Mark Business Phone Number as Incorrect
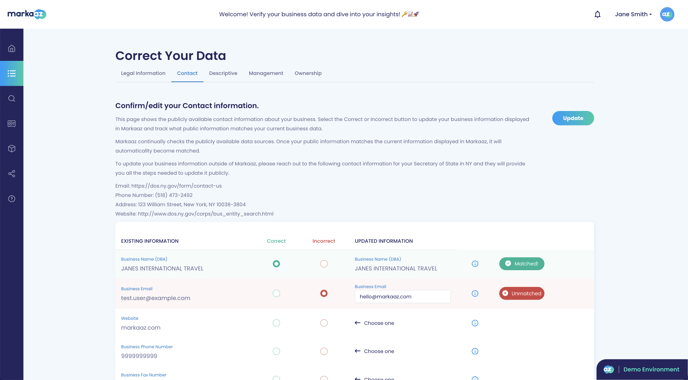 [324, 351]
